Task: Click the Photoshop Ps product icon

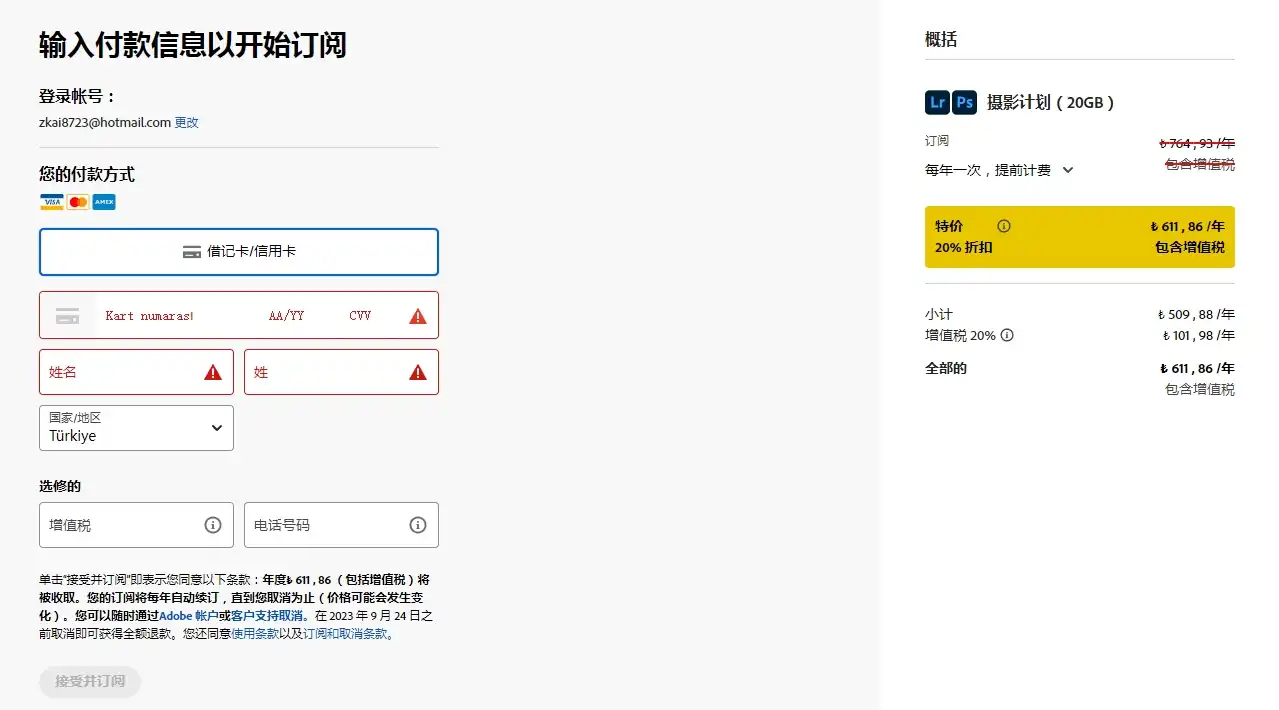Action: tap(964, 102)
